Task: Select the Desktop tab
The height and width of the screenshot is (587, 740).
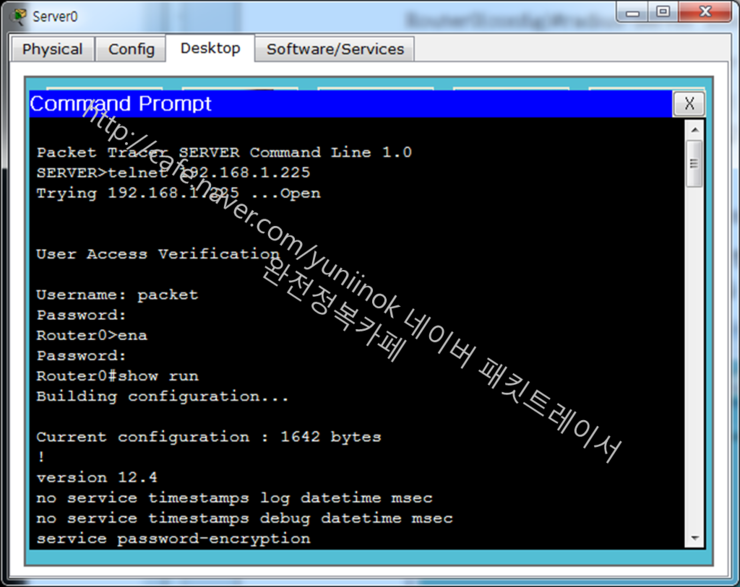Action: [210, 48]
